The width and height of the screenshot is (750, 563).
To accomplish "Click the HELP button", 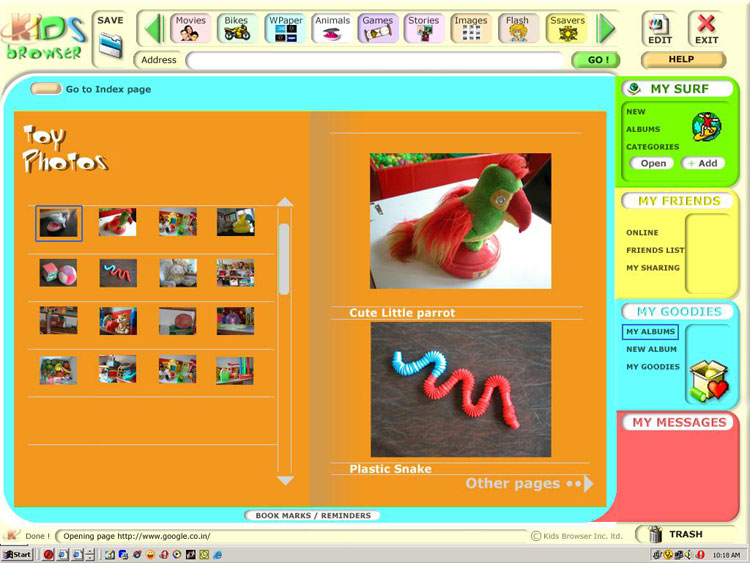I will click(683, 59).
